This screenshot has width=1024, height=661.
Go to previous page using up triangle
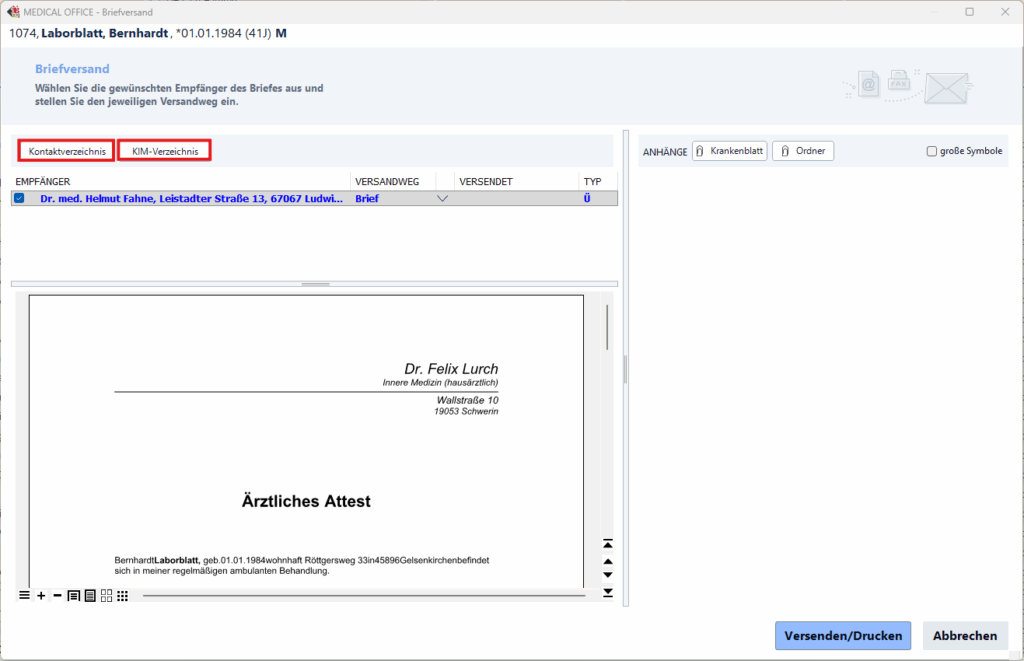click(x=607, y=561)
